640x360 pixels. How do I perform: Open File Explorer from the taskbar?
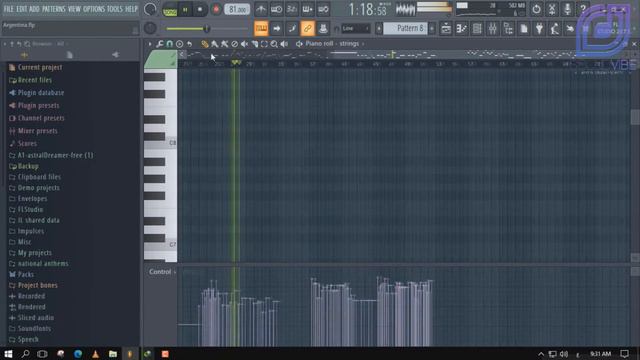(113, 354)
